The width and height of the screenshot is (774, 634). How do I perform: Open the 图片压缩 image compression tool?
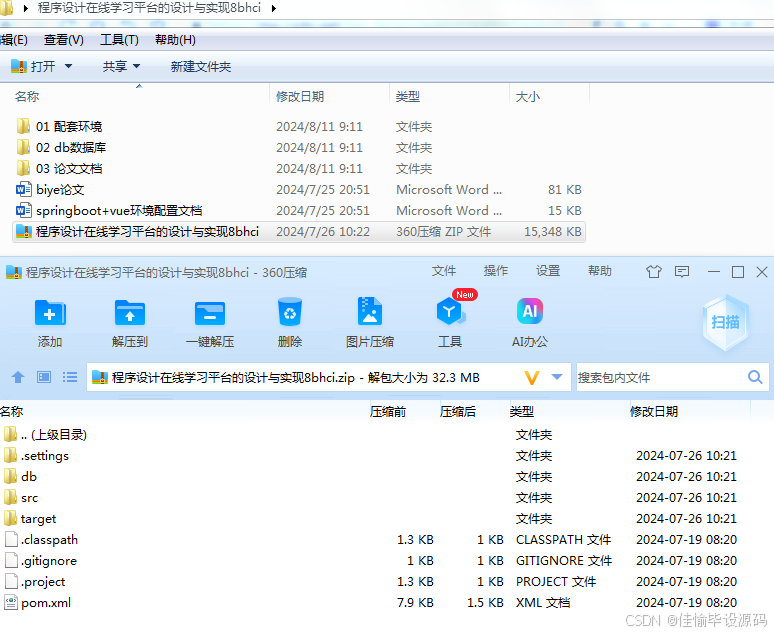pos(370,312)
